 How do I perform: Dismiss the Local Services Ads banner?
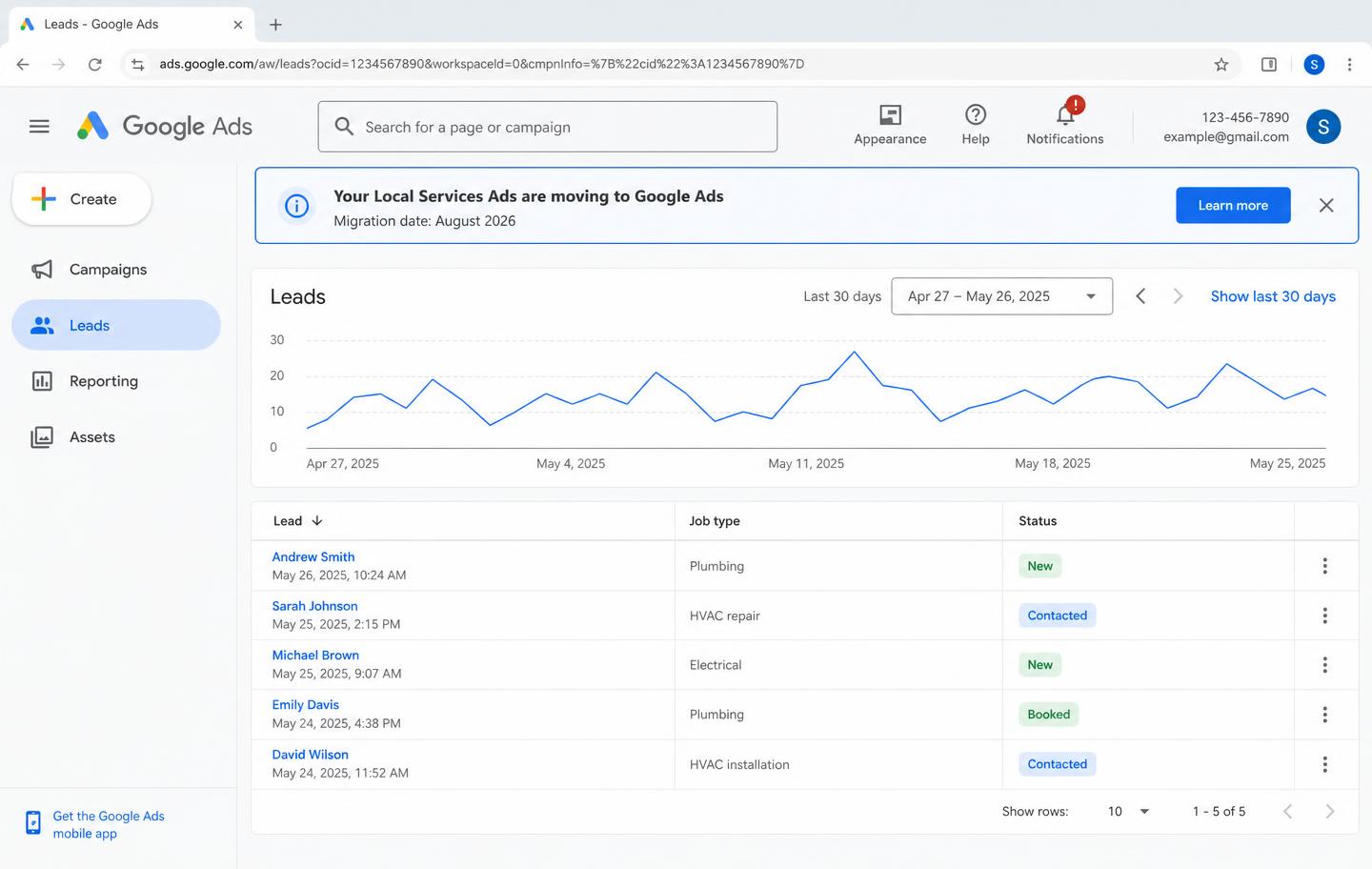point(1326,205)
